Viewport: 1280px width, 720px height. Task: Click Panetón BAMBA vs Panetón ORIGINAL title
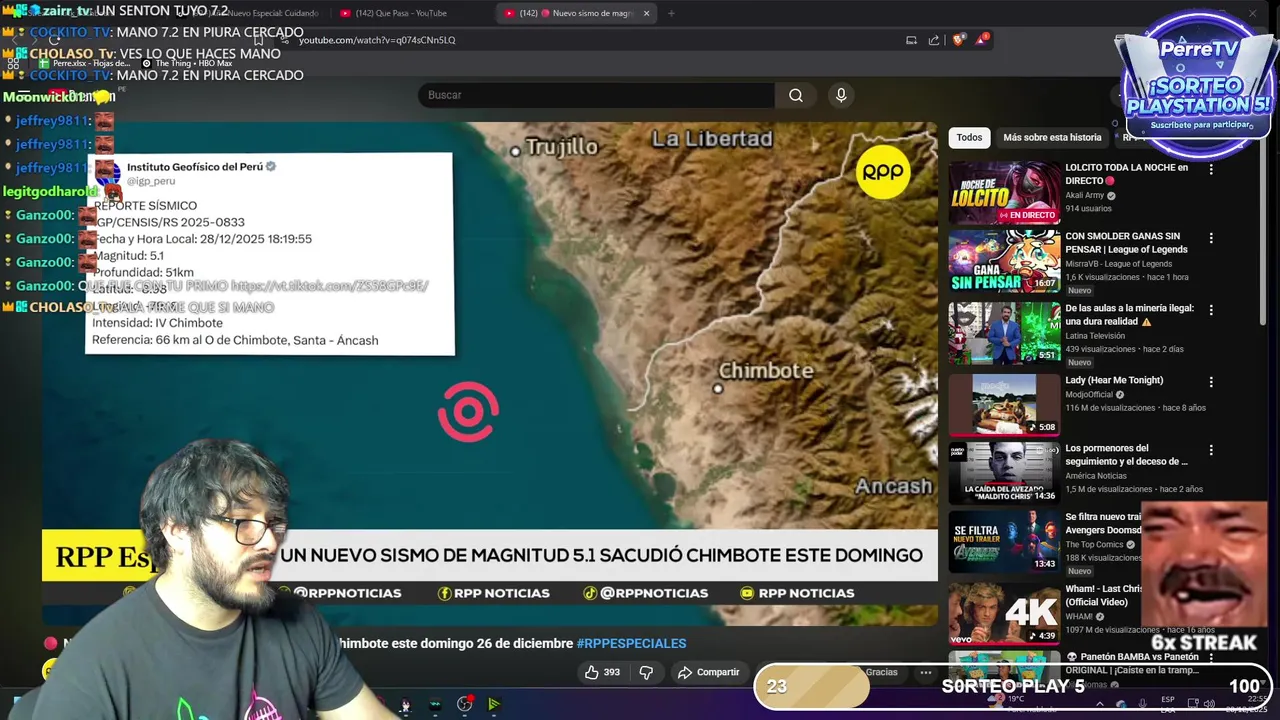(x=1132, y=663)
